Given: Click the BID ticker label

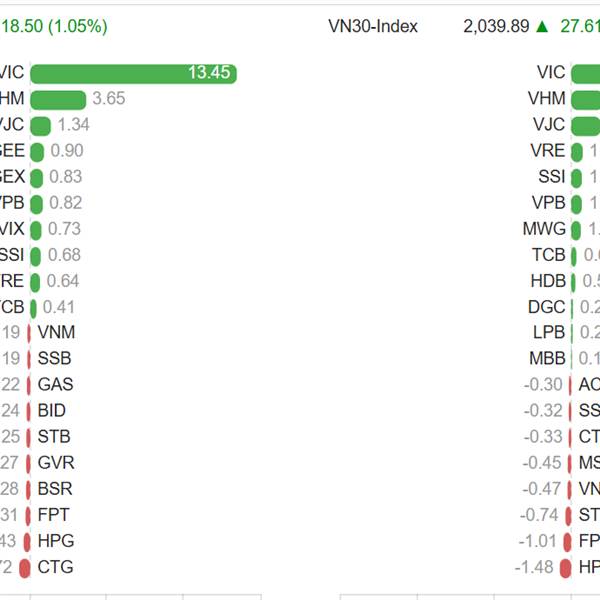Looking at the screenshot, I should 52,411.
